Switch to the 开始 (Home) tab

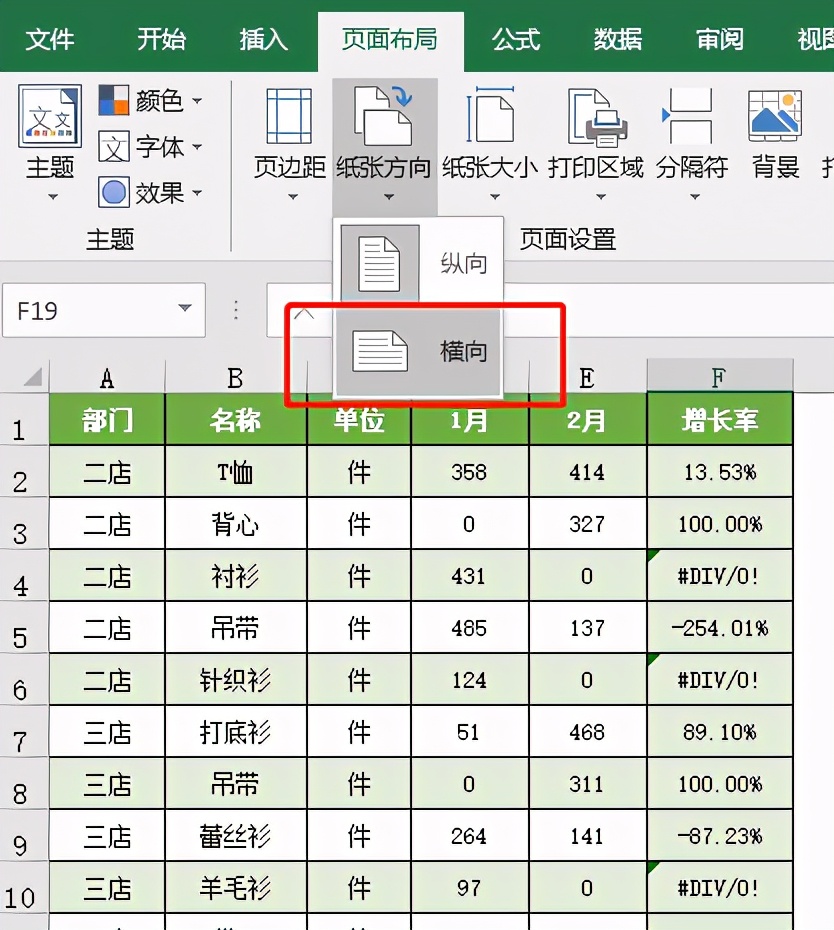160,40
